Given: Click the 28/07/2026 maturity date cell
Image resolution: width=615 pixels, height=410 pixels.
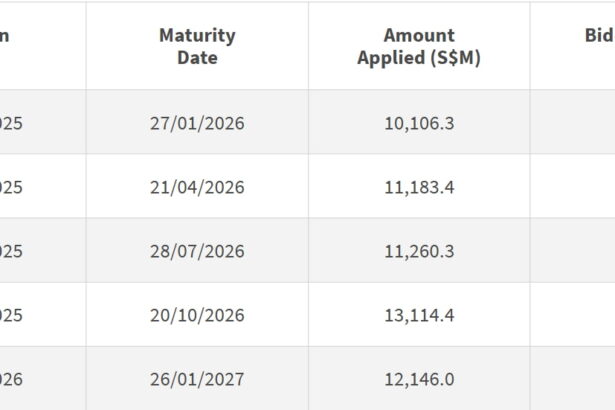Looking at the screenshot, I should 197,251.
